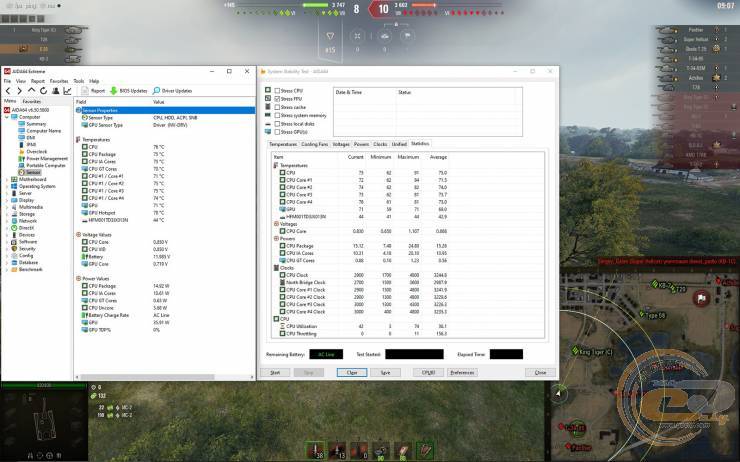This screenshot has width=740, height=462.
Task: Select the highlighted Sensor Properties row
Action: pos(165,110)
